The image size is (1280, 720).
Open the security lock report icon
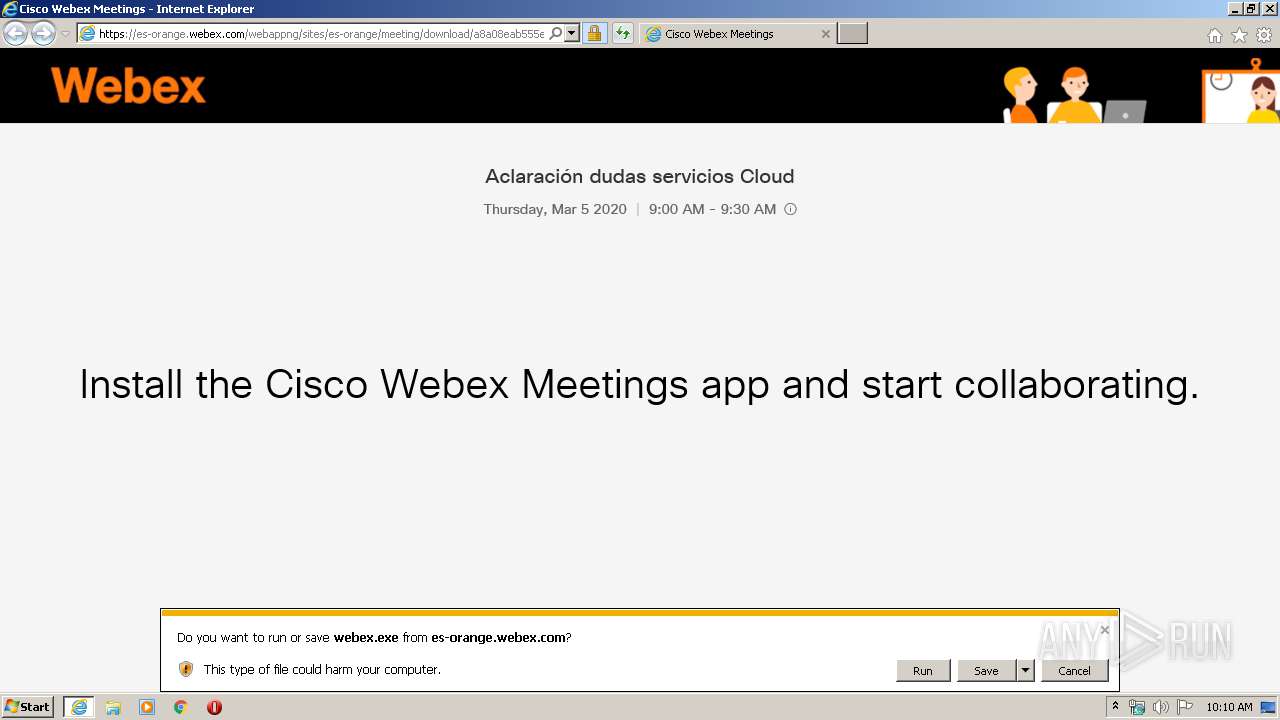click(595, 34)
